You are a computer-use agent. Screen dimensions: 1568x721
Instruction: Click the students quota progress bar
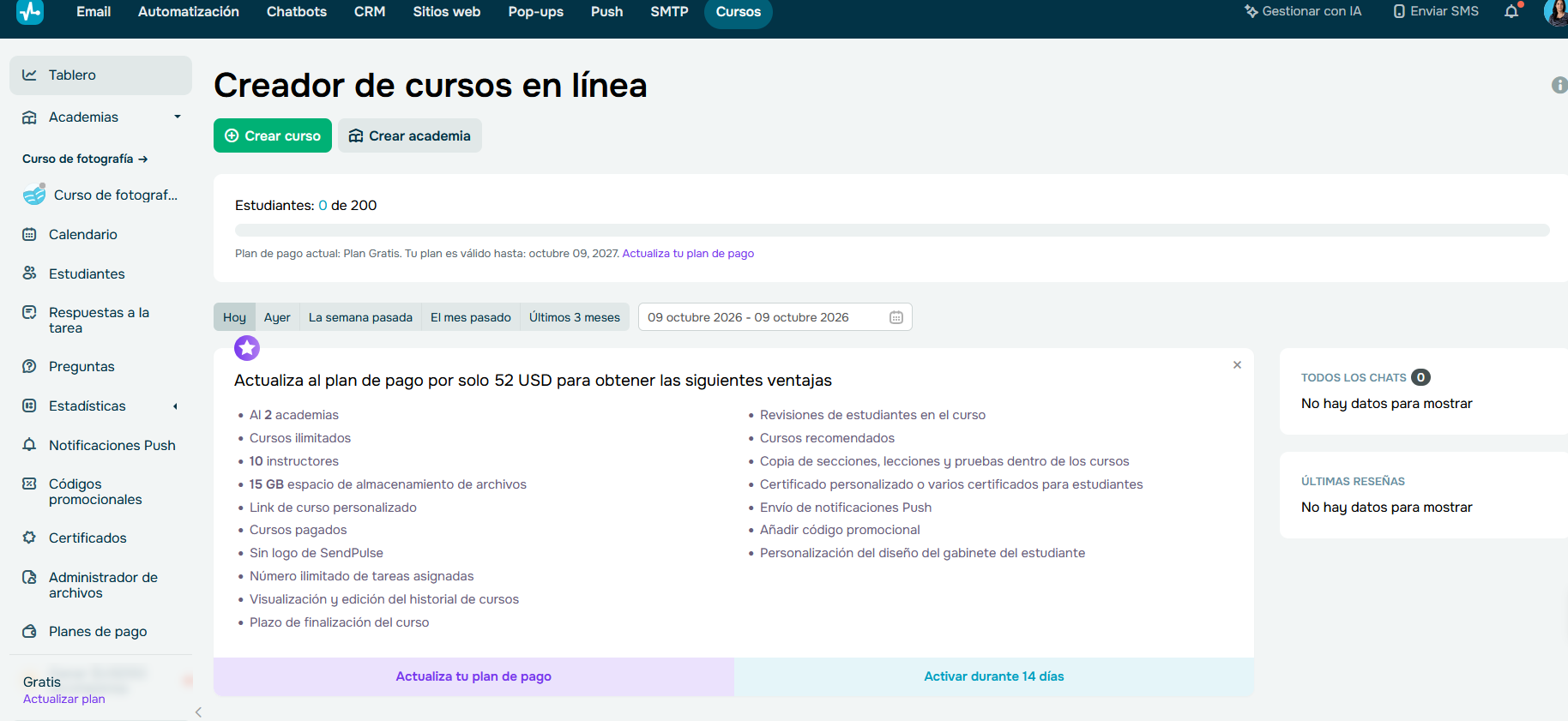coord(892,230)
